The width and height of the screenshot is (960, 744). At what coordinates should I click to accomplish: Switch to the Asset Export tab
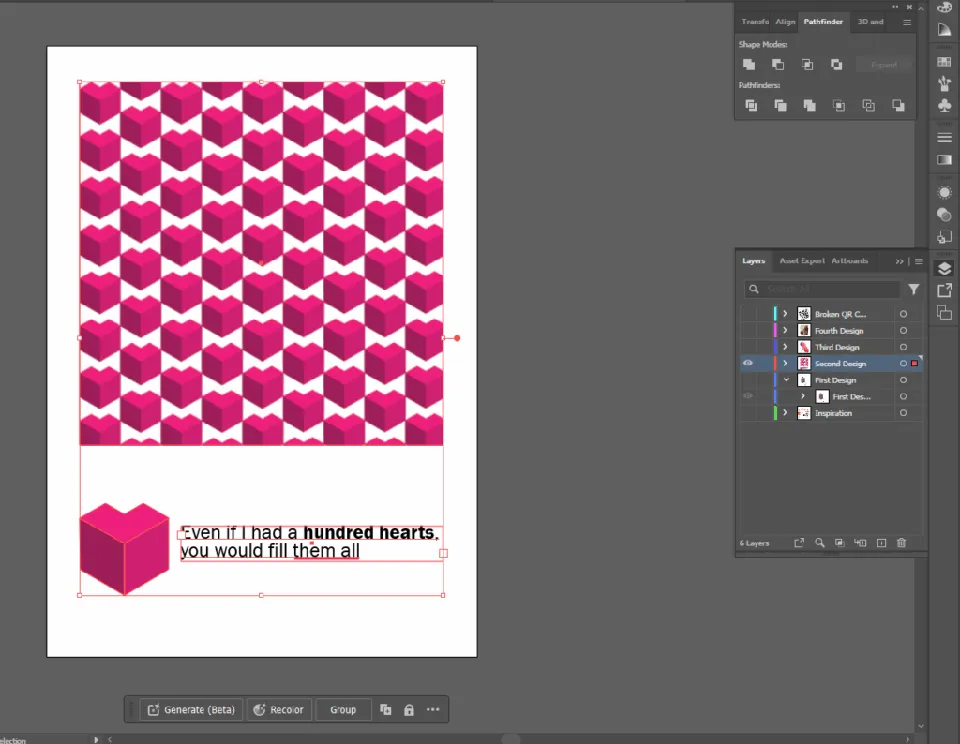[802, 261]
